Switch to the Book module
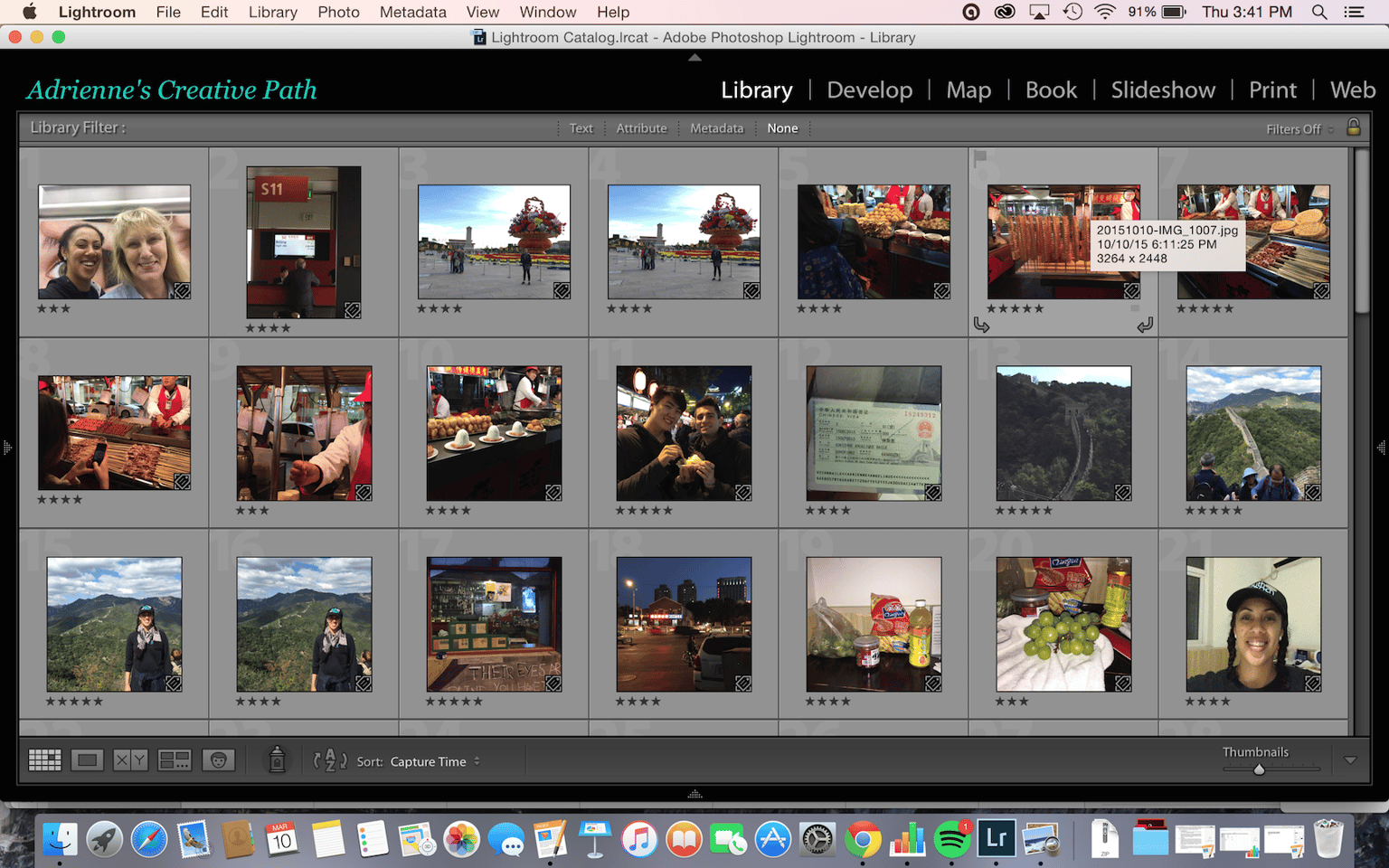 [x=1051, y=90]
